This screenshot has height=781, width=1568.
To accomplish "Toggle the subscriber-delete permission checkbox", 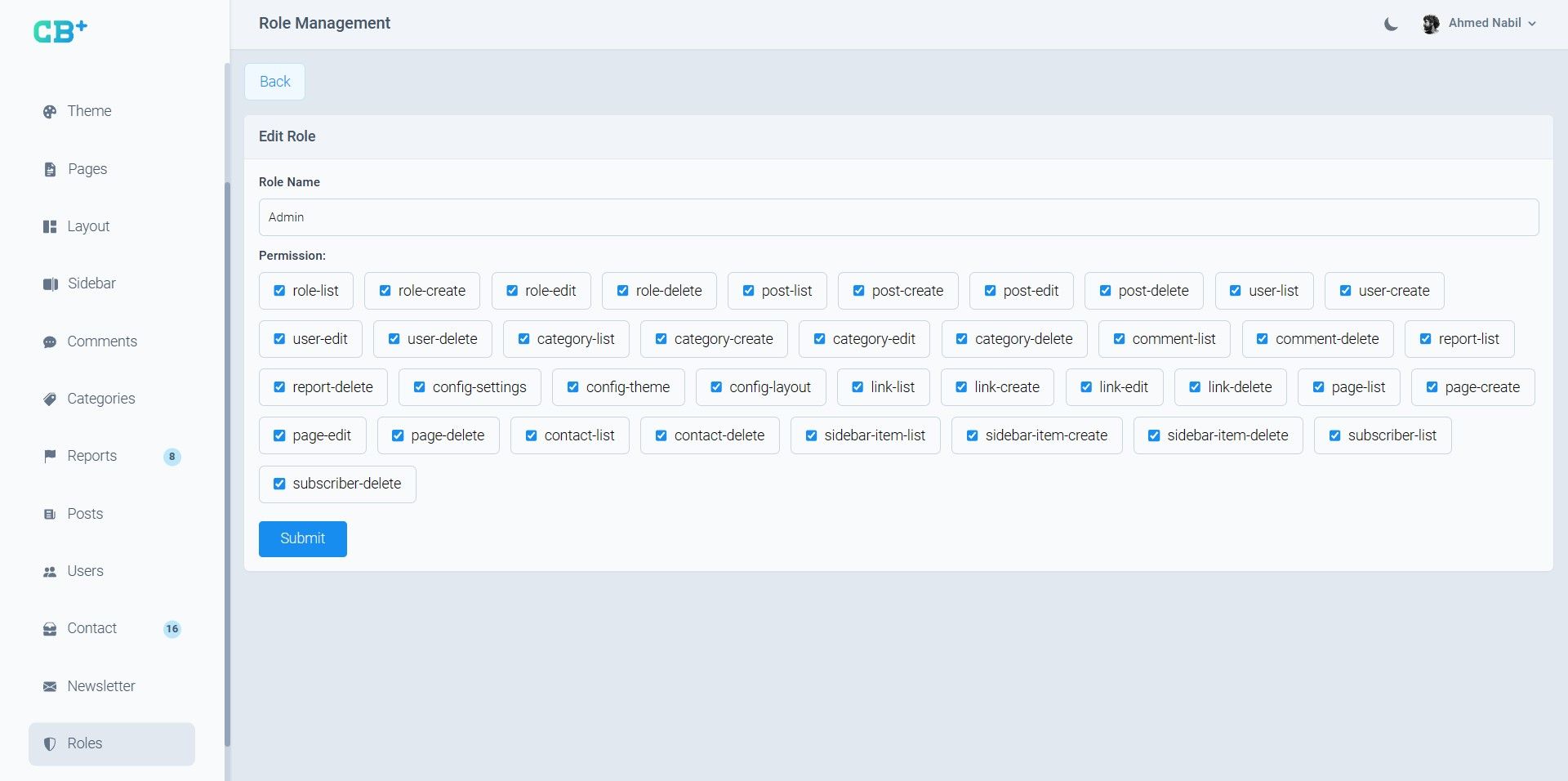I will 279,484.
